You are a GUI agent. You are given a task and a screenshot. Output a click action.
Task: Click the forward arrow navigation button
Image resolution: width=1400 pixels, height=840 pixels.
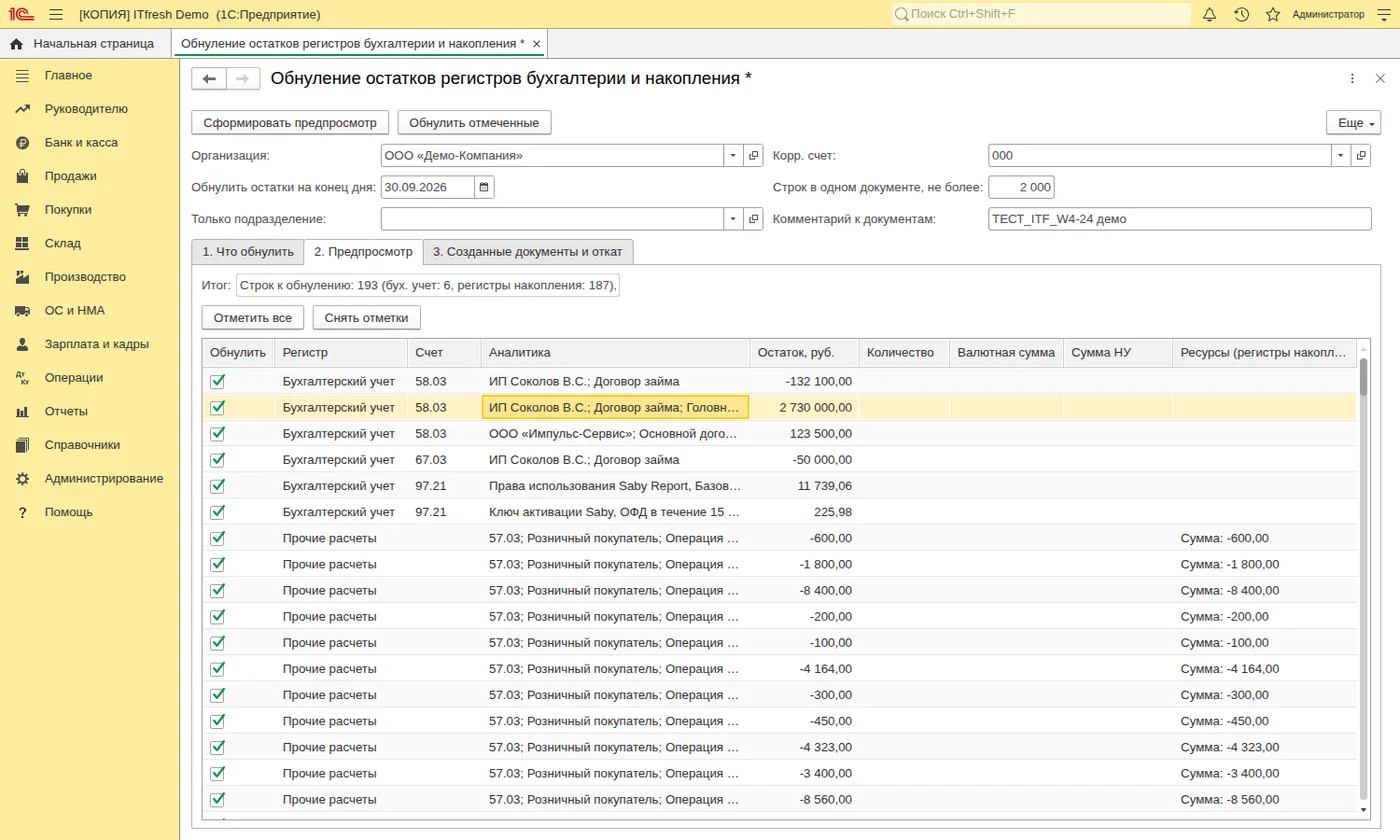click(x=243, y=79)
